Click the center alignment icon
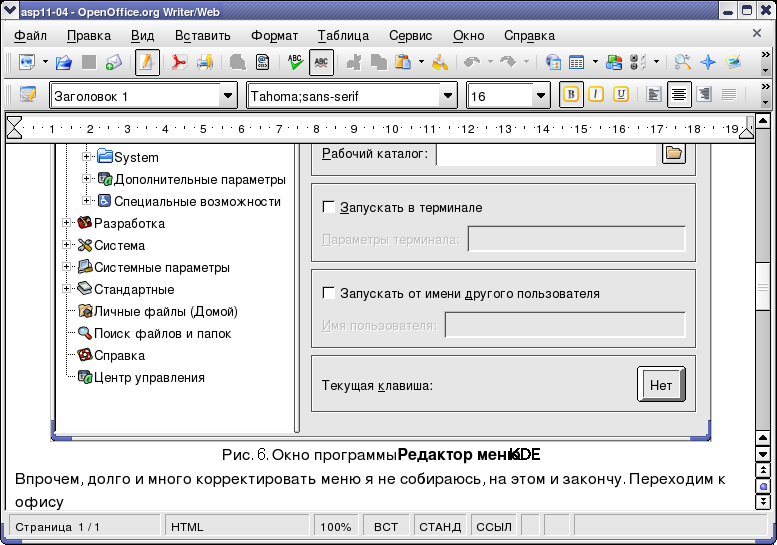The image size is (777, 545). [x=680, y=95]
